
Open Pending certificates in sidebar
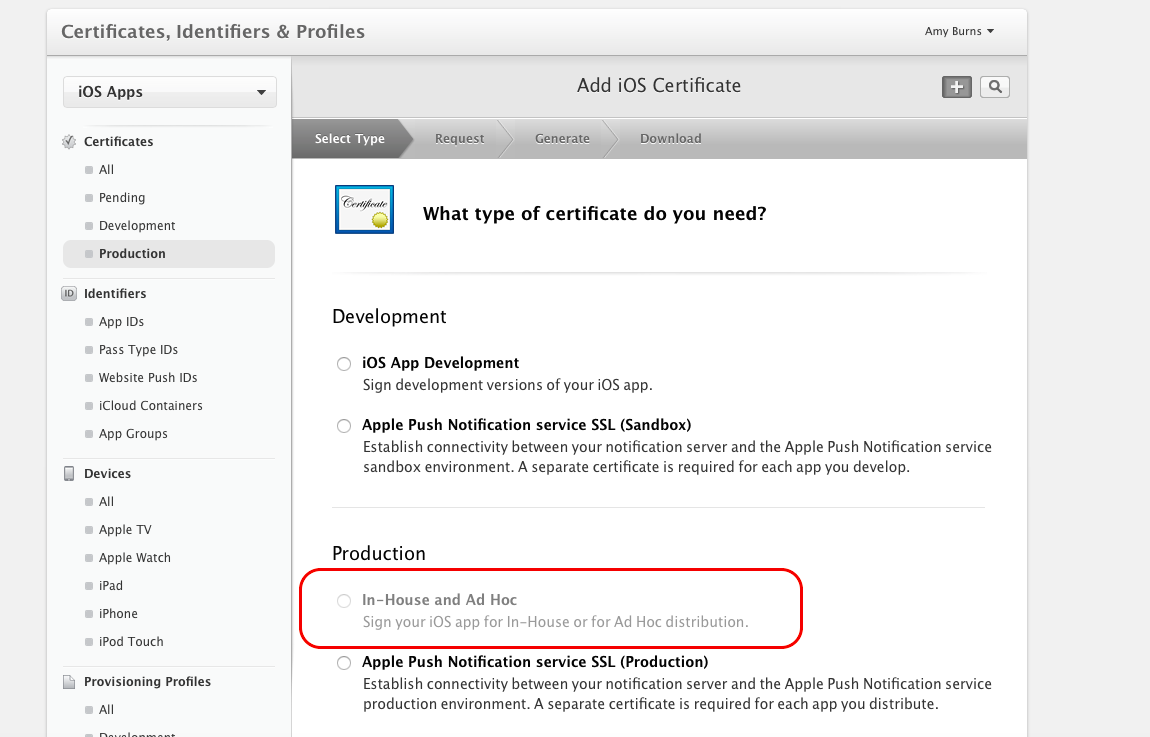(122, 198)
